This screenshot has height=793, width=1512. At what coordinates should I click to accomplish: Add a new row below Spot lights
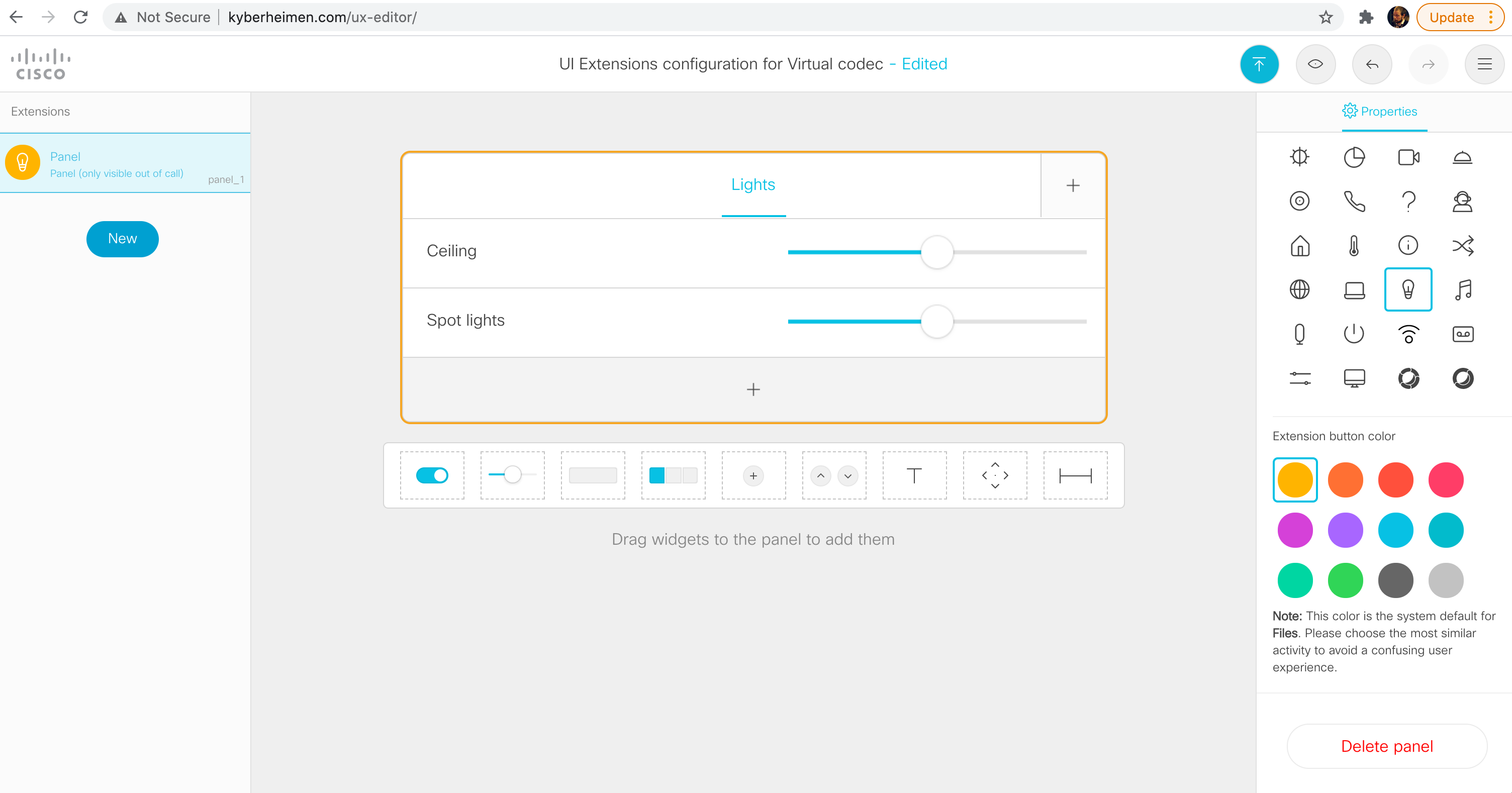coord(753,390)
